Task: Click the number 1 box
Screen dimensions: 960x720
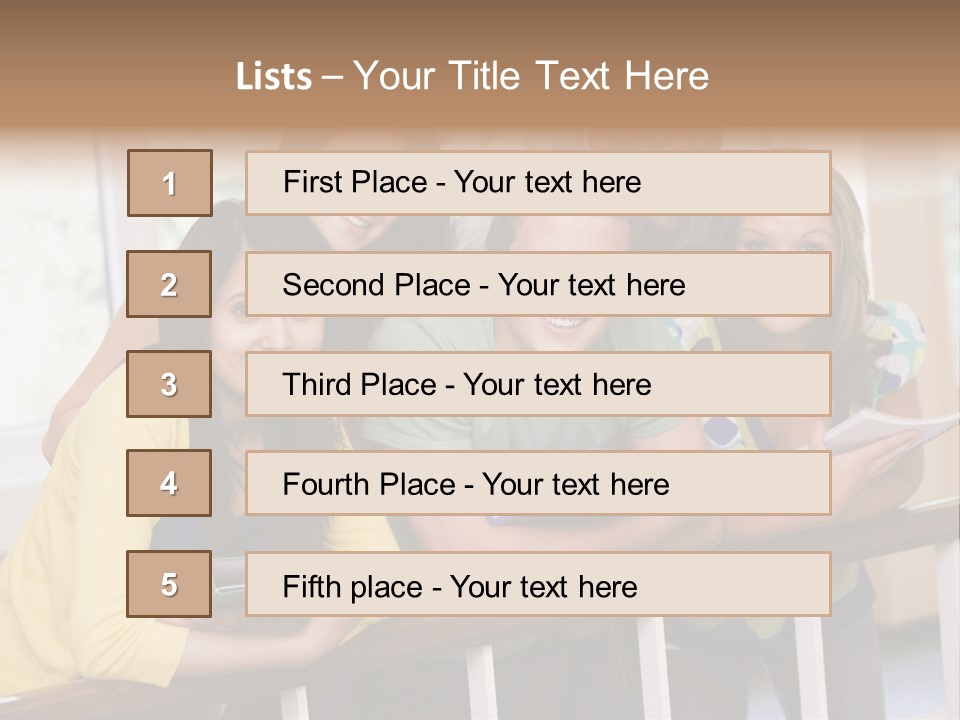Action: click(x=169, y=183)
